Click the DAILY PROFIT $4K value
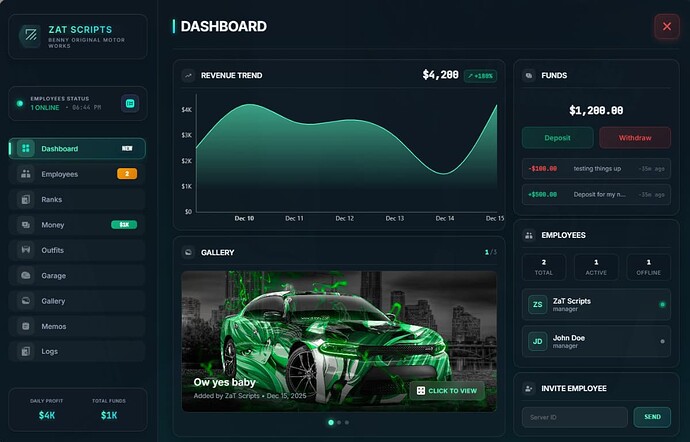The width and height of the screenshot is (690, 442). (47, 415)
